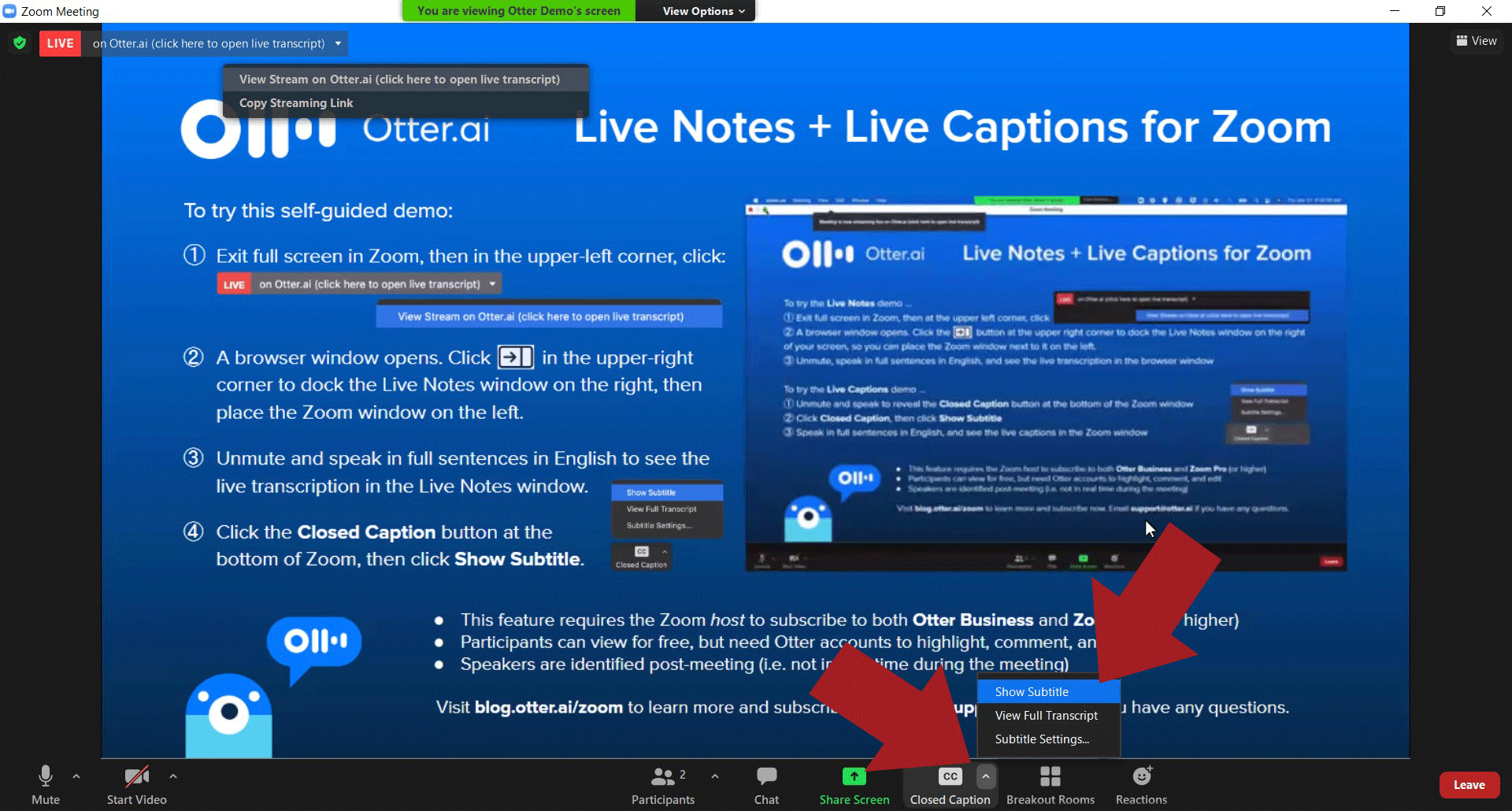
Task: Open the Chat panel
Action: pos(766,784)
